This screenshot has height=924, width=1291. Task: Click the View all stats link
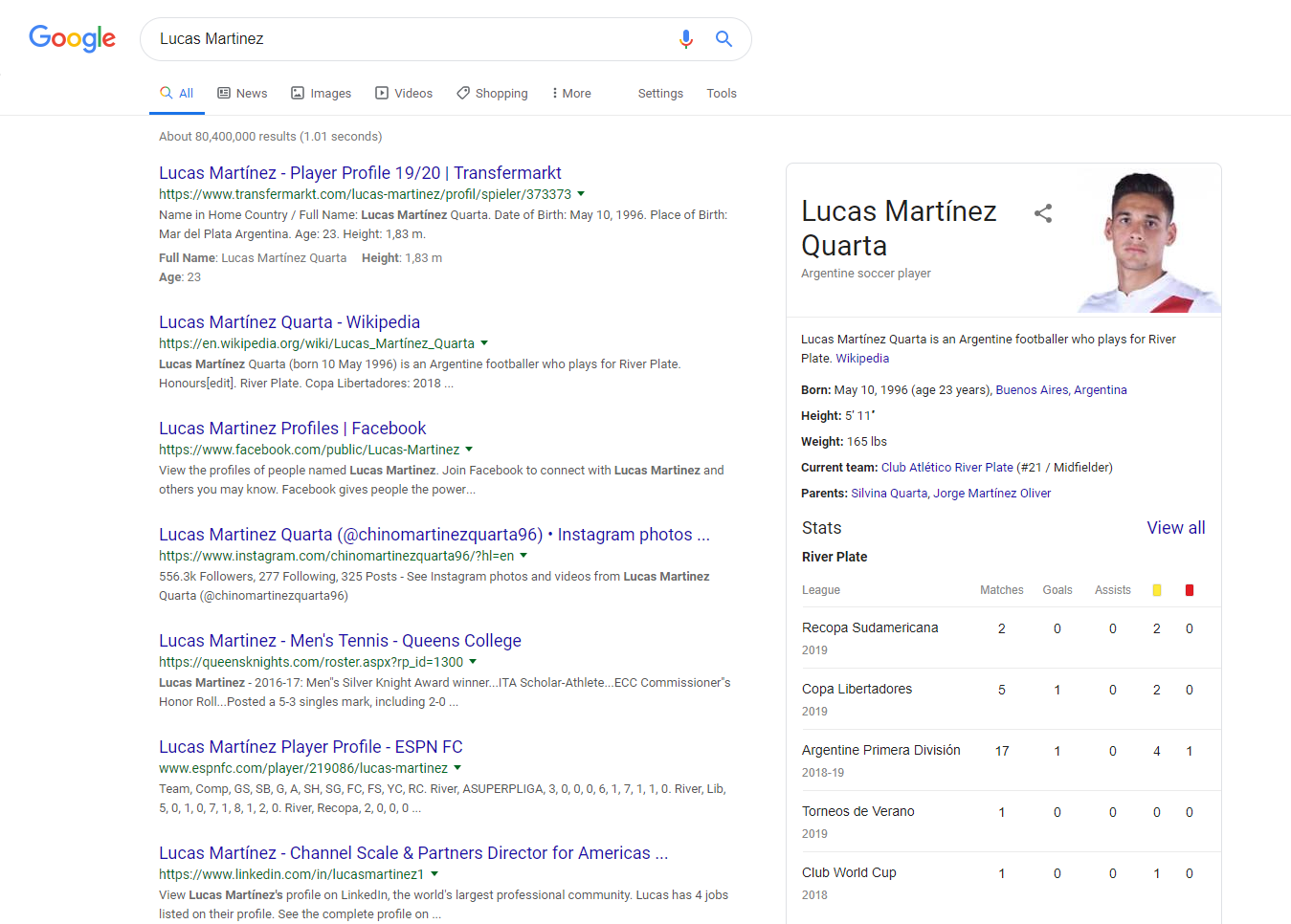coord(1176,528)
